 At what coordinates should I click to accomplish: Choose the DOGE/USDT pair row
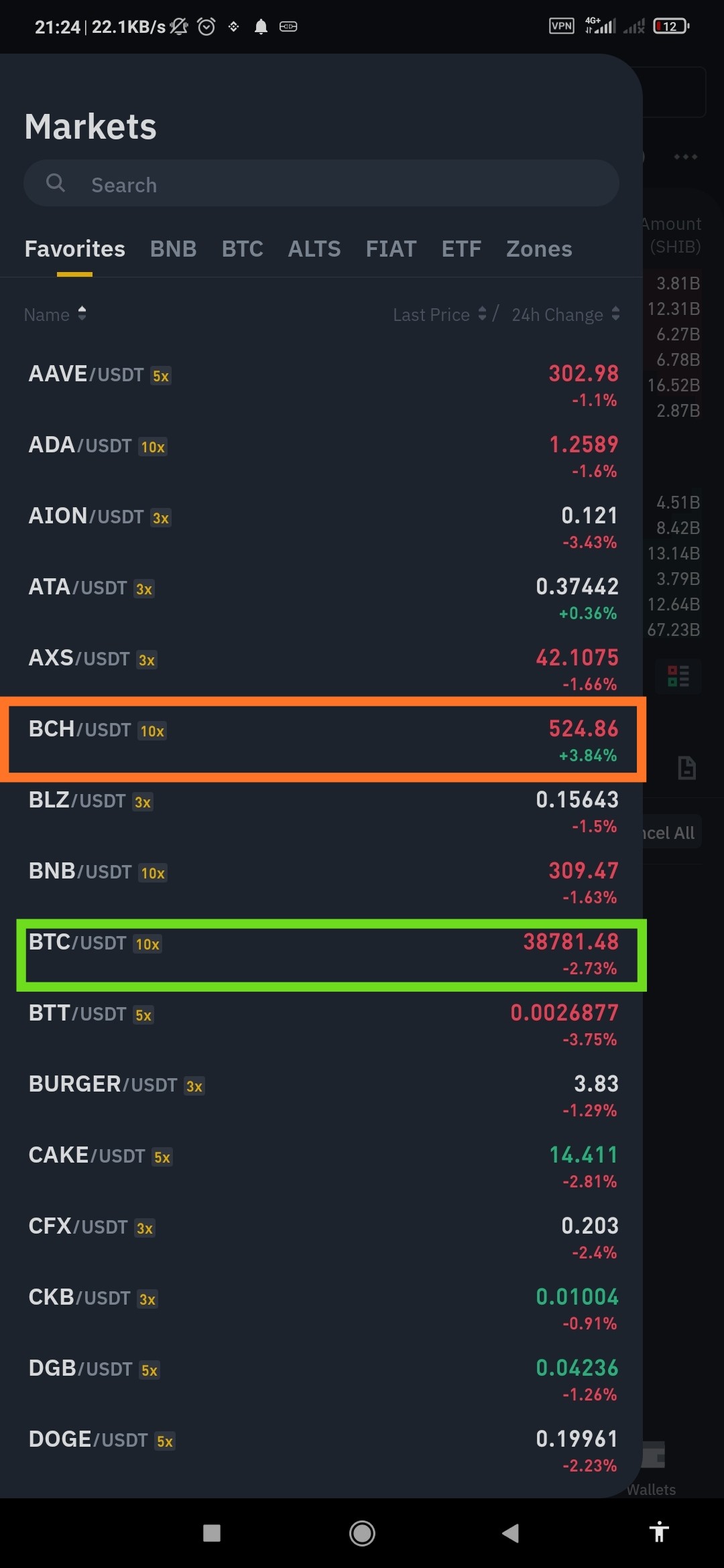tap(322, 1451)
